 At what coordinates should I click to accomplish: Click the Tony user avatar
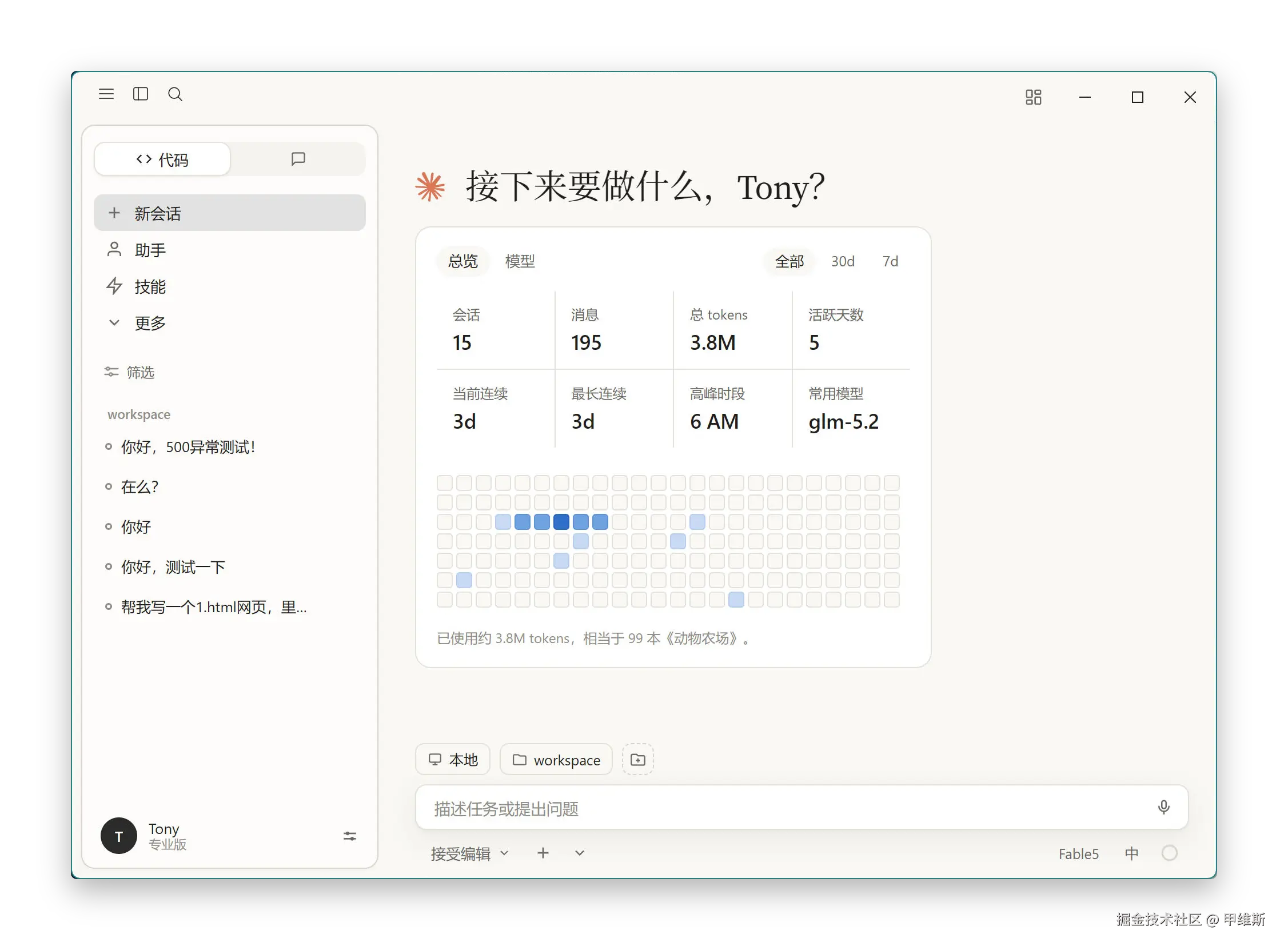pyautogui.click(x=119, y=837)
